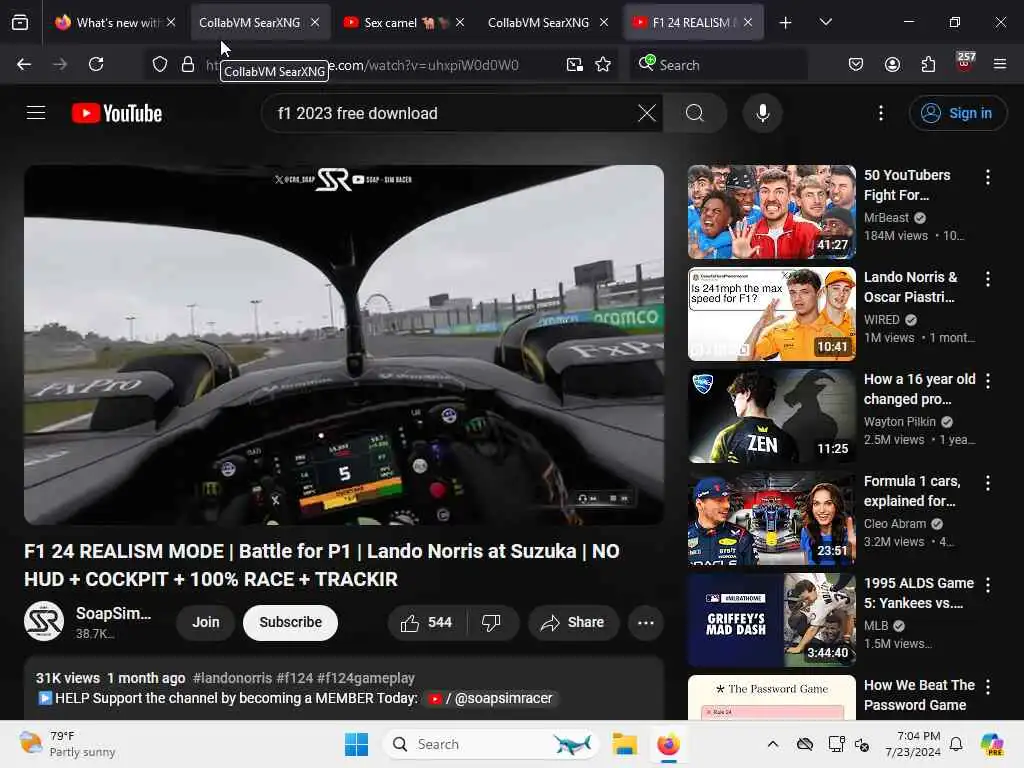Open tracking protection shield icon
1024x768 pixels.
(159, 64)
